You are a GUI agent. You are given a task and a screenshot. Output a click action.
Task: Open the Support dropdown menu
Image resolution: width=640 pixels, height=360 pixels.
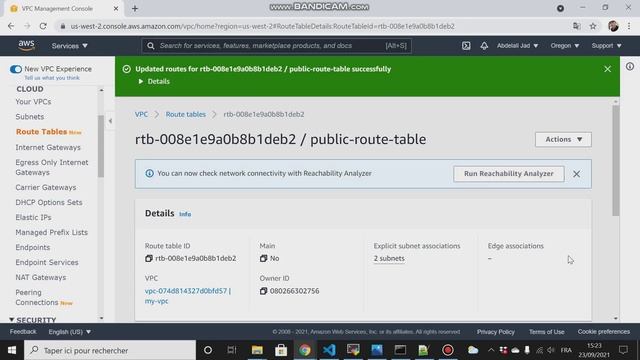click(x=607, y=46)
